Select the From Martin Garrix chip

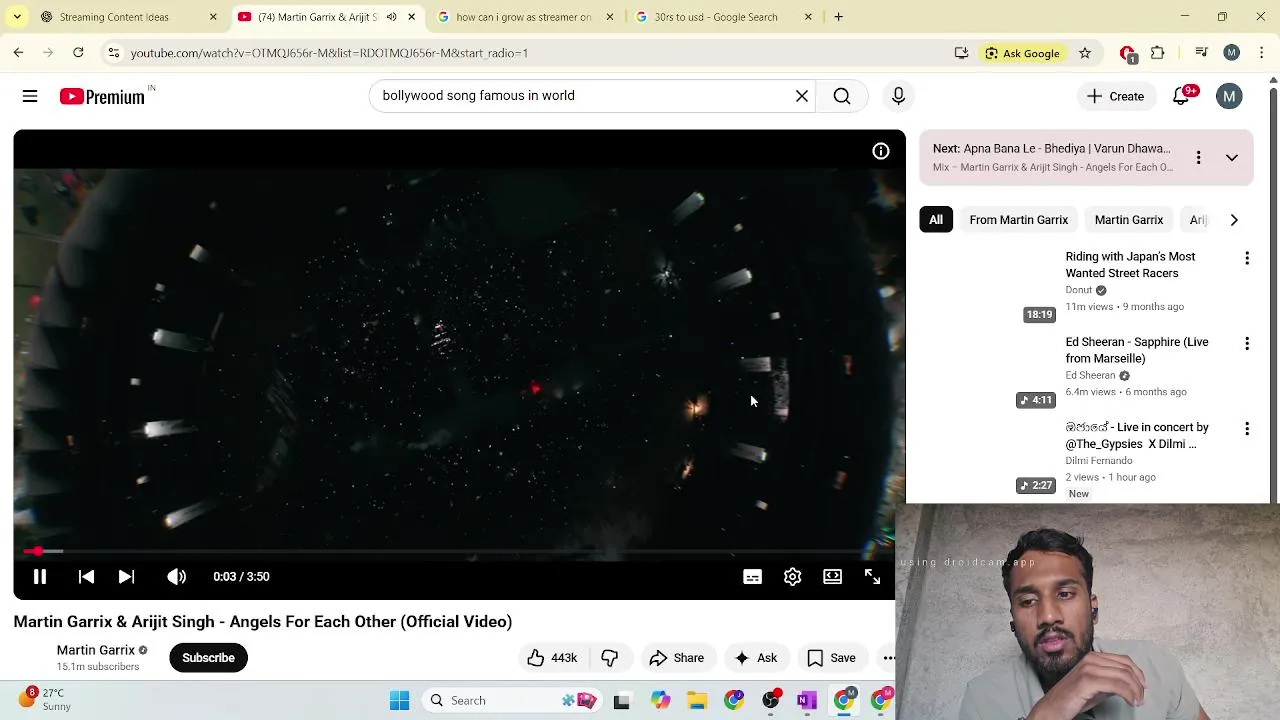pyautogui.click(x=1018, y=220)
